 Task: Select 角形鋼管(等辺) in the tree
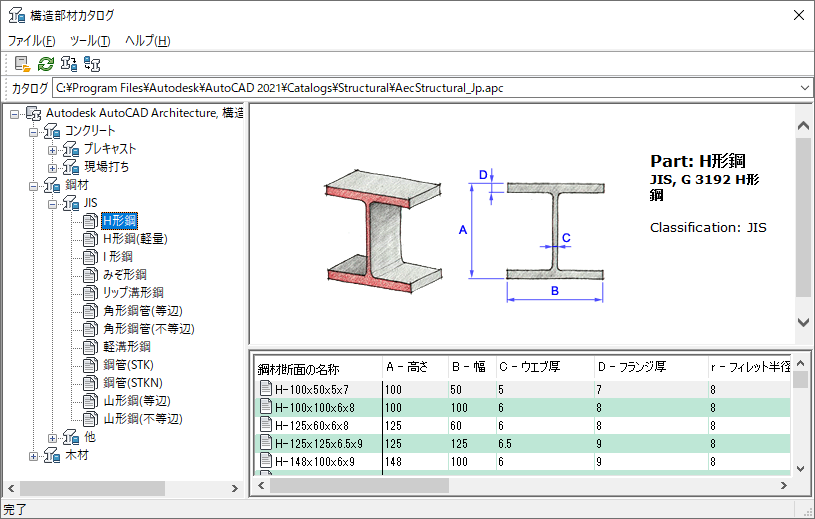[142, 311]
